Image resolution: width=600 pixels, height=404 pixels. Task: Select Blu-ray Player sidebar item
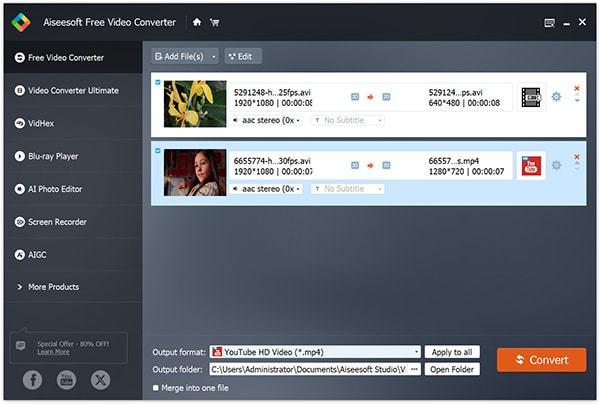pos(73,156)
